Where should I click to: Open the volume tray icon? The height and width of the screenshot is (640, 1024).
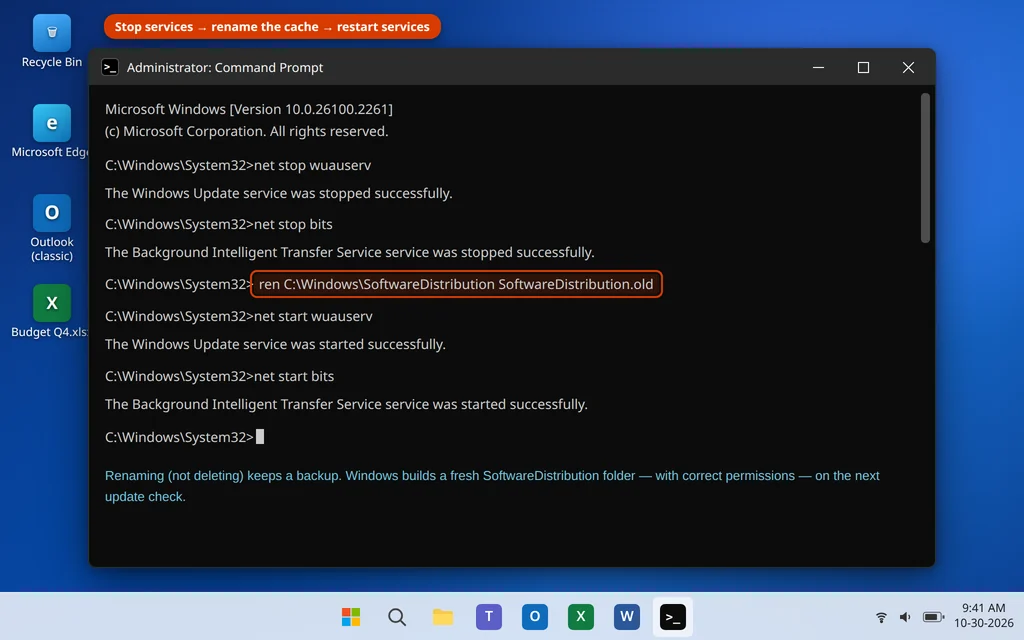pos(905,616)
